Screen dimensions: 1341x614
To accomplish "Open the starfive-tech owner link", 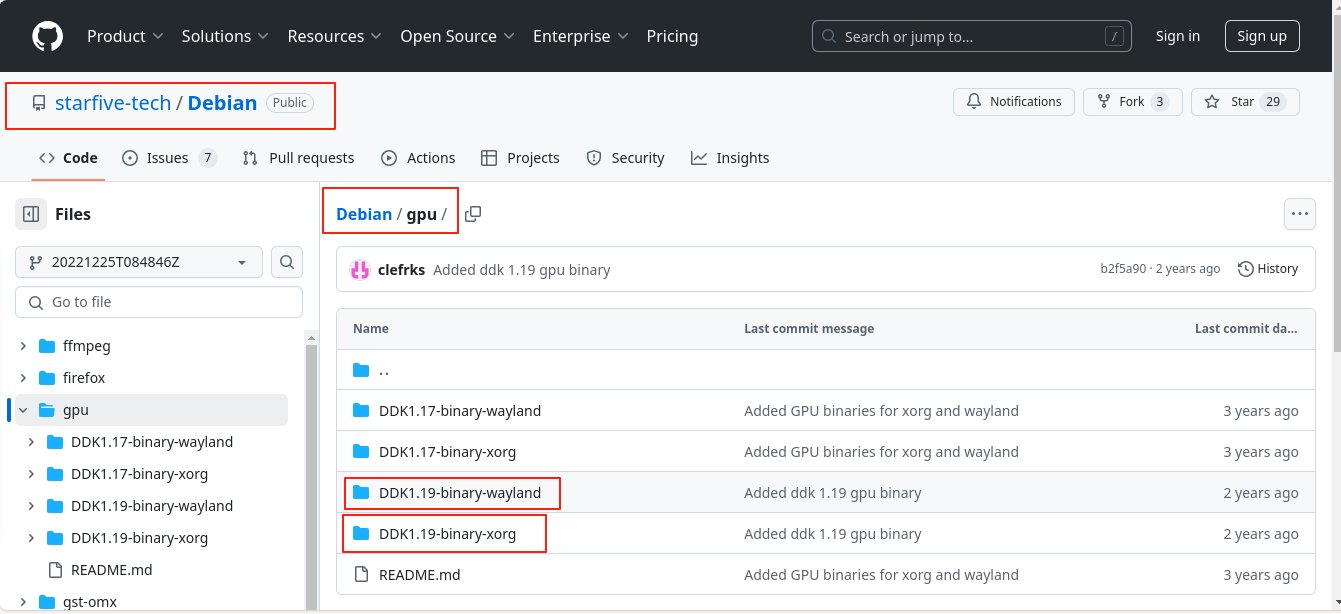I will click(x=113, y=102).
